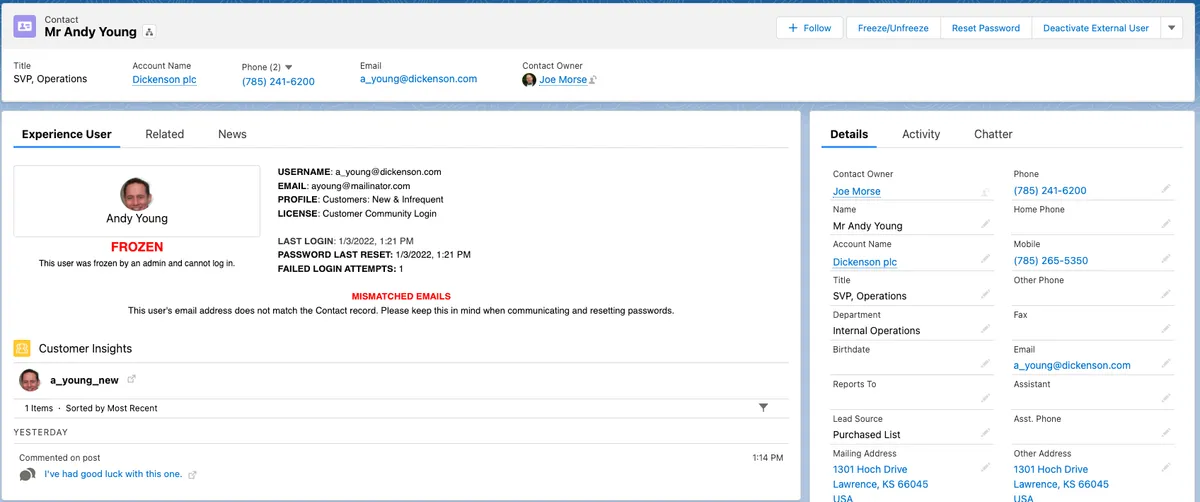Click the "1 Items · Sorted by Most Recent" text
The width and height of the screenshot is (1200, 502).
(x=91, y=408)
